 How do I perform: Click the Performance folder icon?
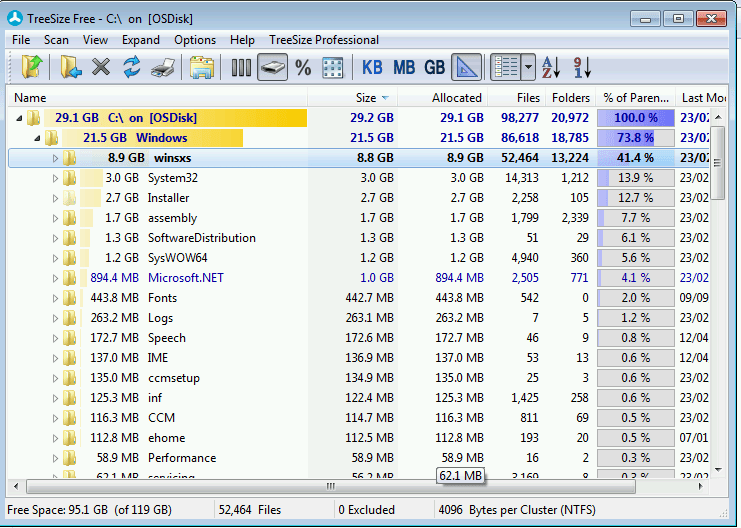pyautogui.click(x=69, y=458)
